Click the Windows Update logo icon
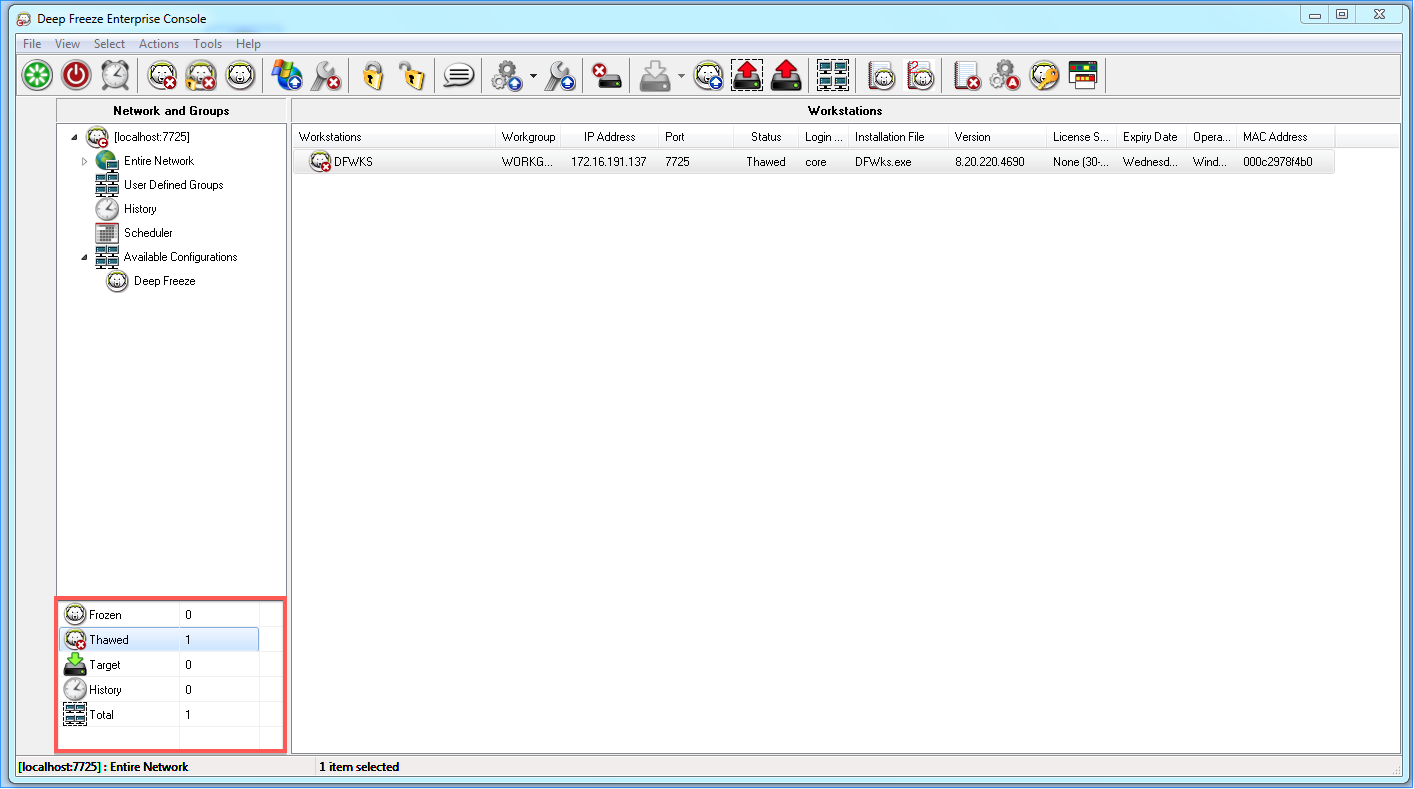This screenshot has height=789, width=1414. coord(287,75)
